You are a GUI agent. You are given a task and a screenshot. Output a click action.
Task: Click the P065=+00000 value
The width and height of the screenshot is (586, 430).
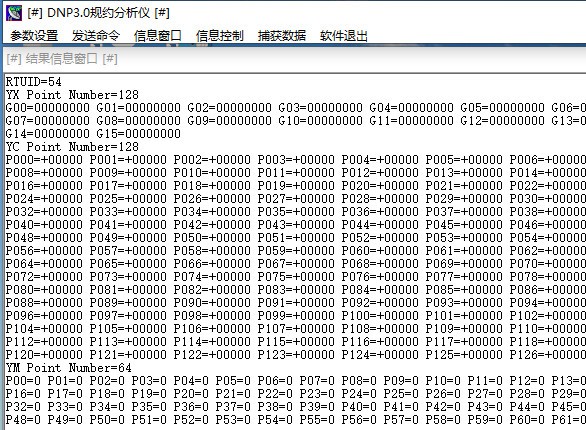128,264
